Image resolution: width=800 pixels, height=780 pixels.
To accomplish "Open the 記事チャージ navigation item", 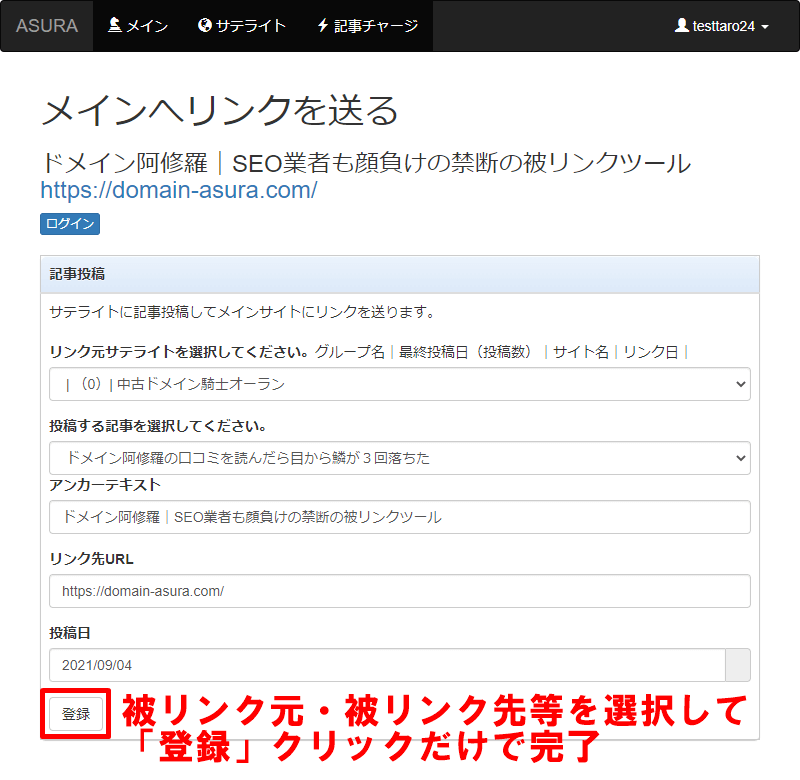I will (x=367, y=26).
